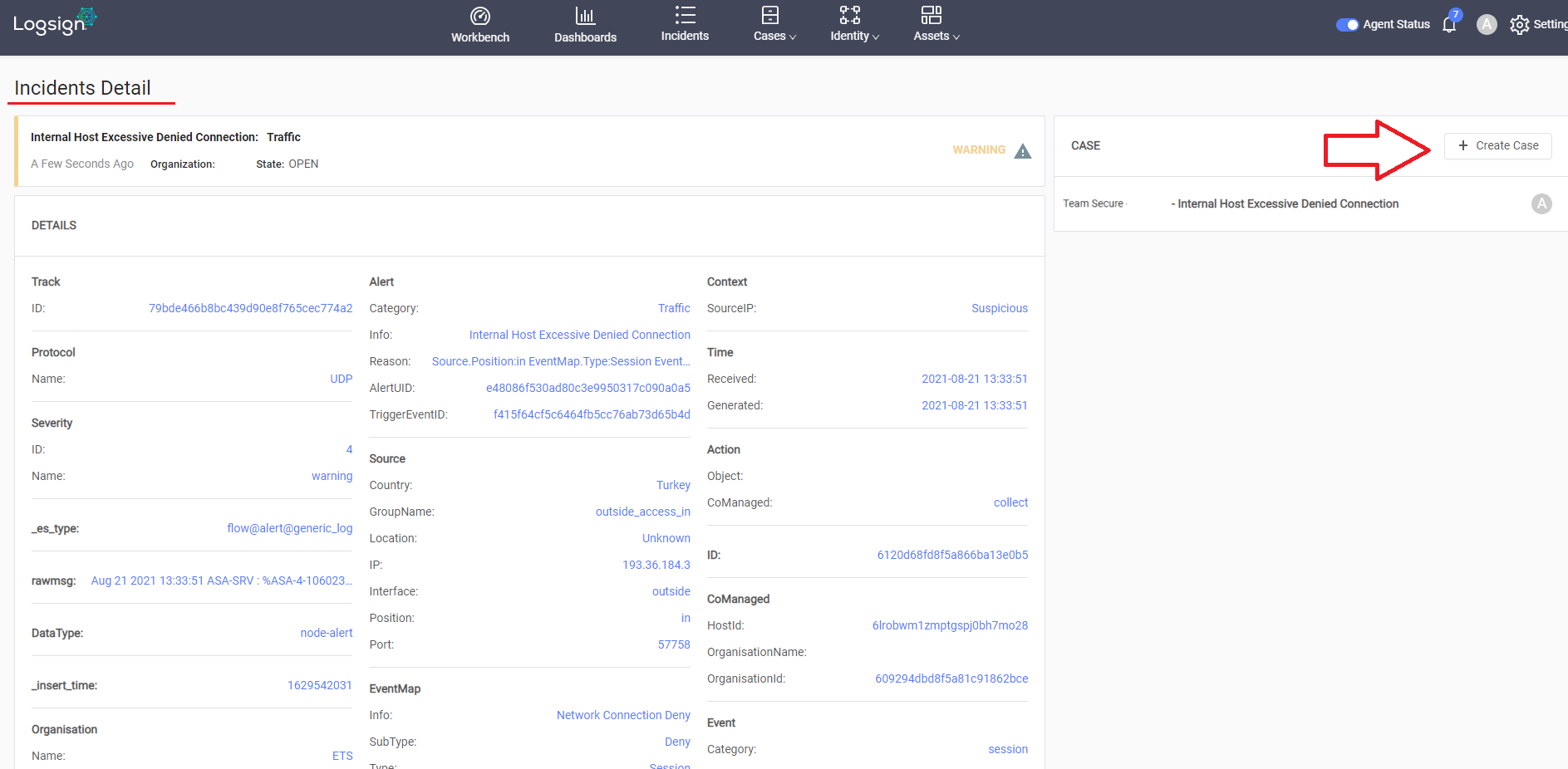Click the Position value in
The image size is (1568, 769).
pyautogui.click(x=686, y=618)
